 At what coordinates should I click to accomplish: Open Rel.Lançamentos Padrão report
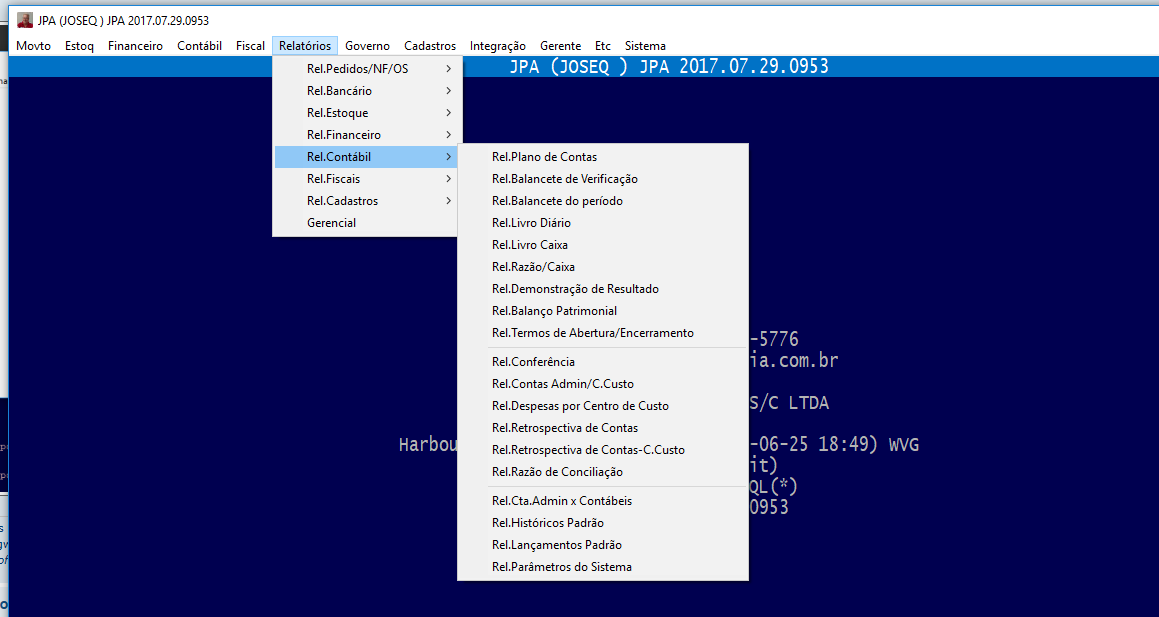pyautogui.click(x=603, y=545)
